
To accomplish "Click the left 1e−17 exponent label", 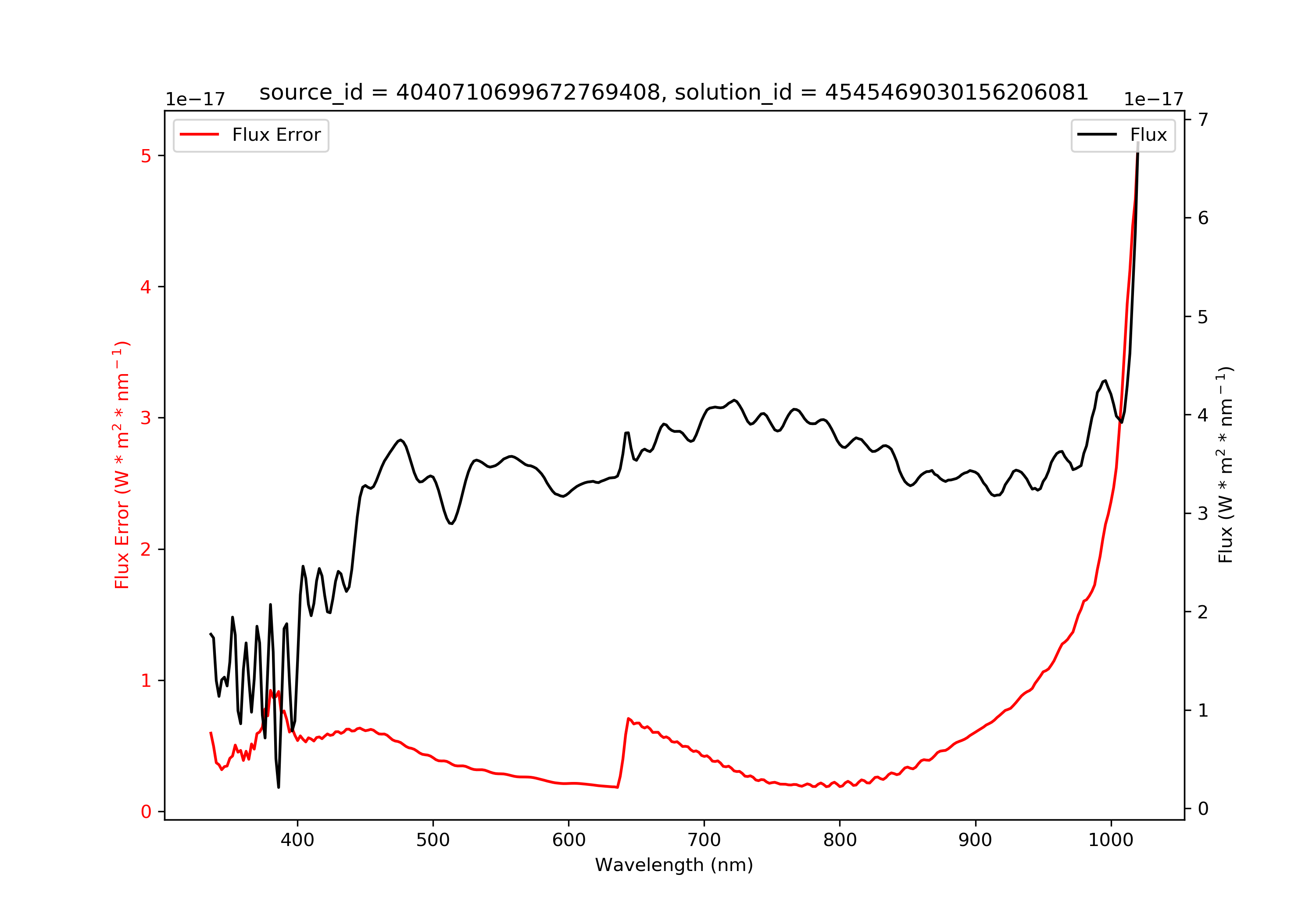I will [x=195, y=100].
